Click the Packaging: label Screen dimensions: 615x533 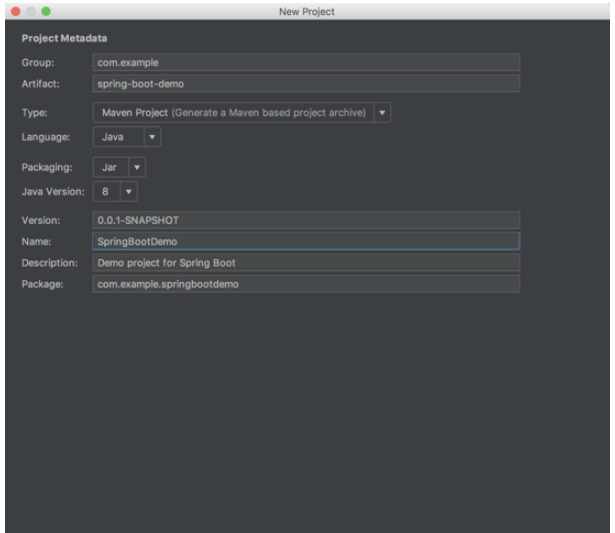click(x=47, y=167)
